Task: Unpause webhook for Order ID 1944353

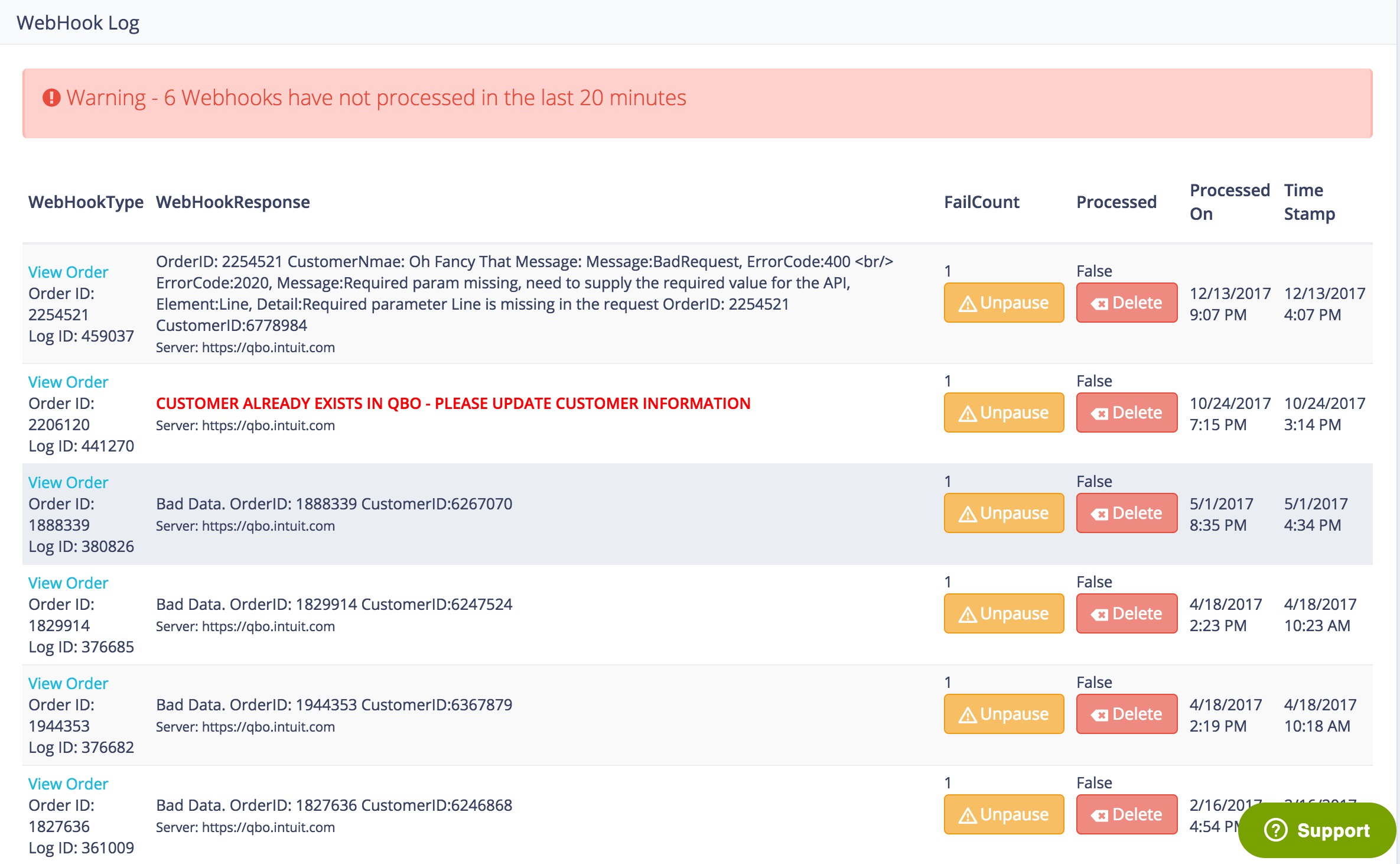Action: (x=1003, y=714)
